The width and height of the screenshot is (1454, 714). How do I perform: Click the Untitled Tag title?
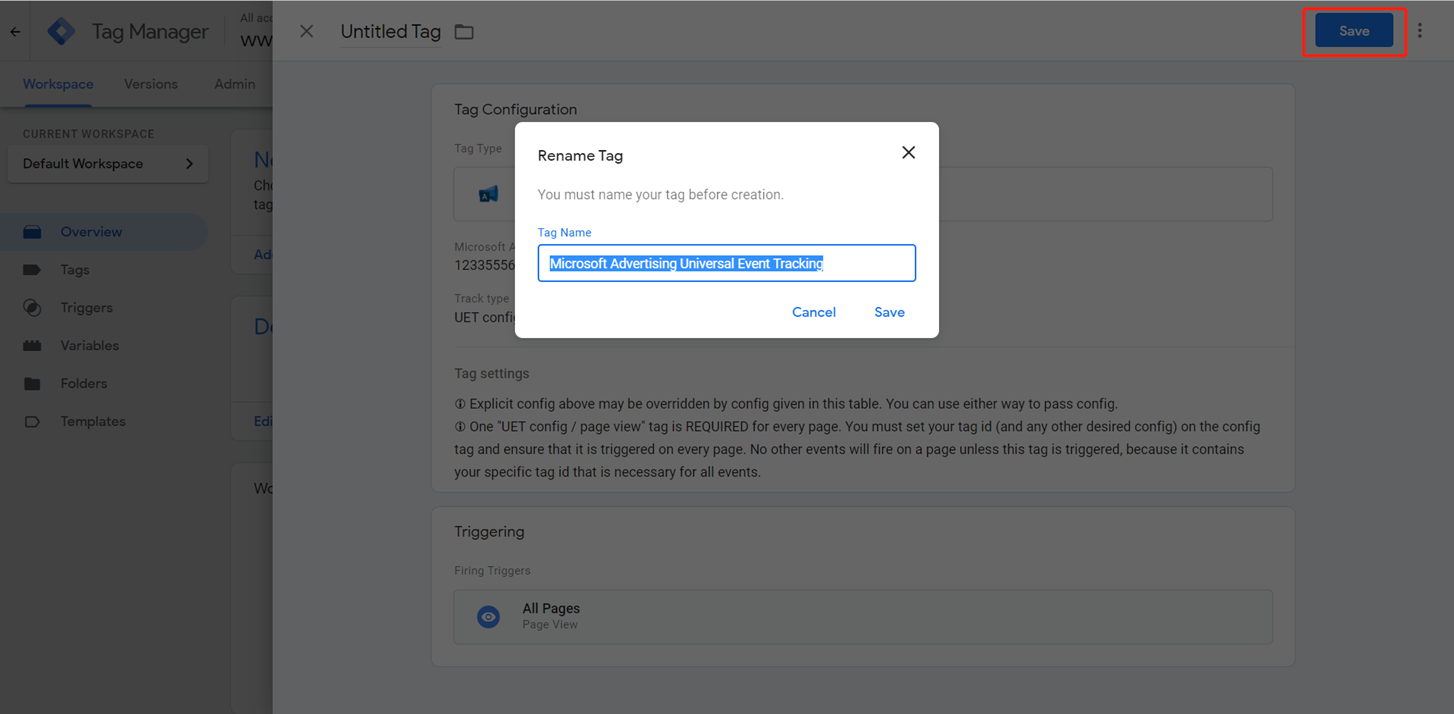(x=391, y=32)
